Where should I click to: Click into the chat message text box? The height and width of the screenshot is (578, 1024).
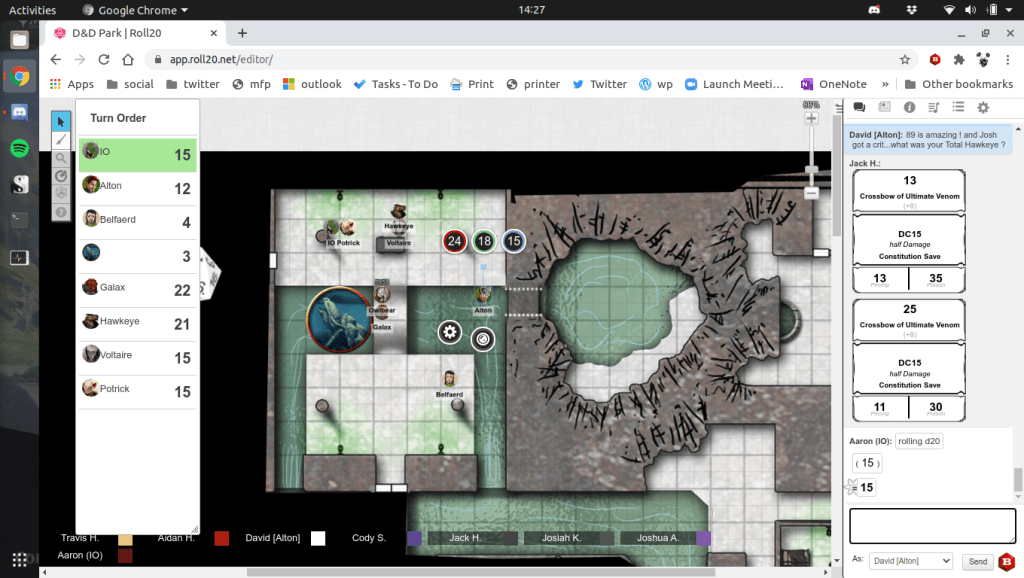click(932, 525)
